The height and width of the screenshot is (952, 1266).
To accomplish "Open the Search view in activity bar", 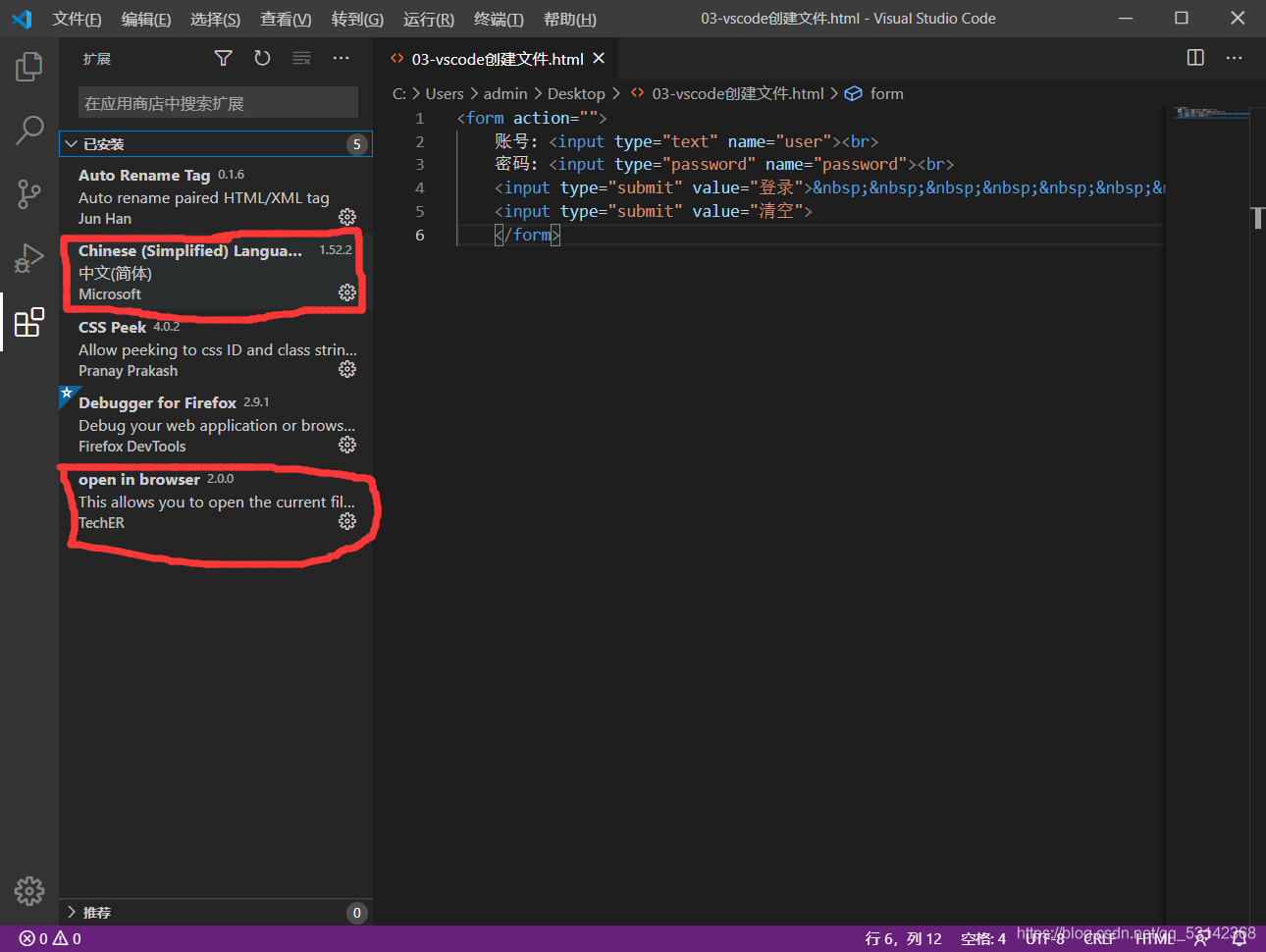I will point(29,130).
